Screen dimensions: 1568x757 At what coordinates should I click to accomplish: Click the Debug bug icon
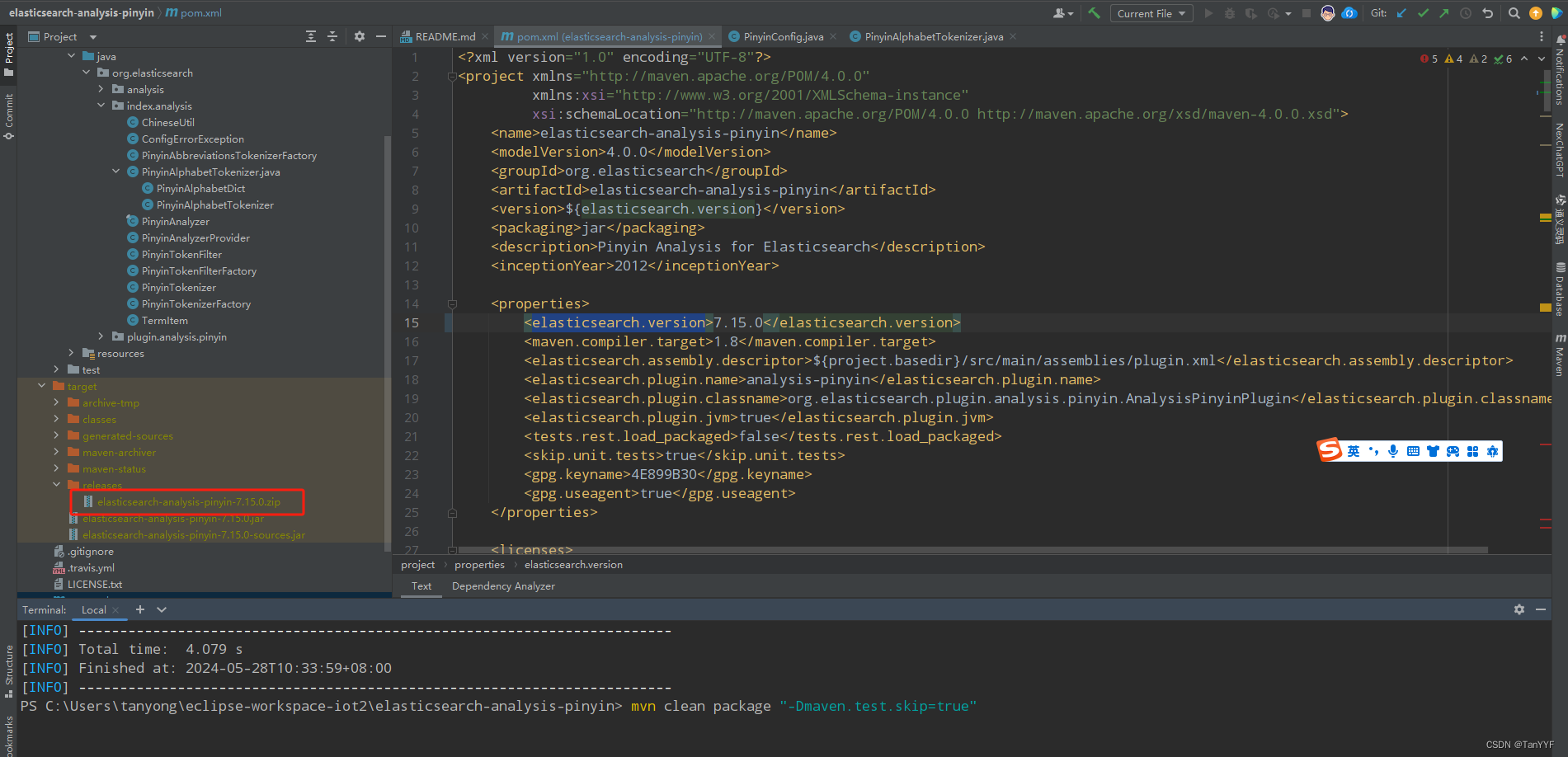coord(1230,13)
